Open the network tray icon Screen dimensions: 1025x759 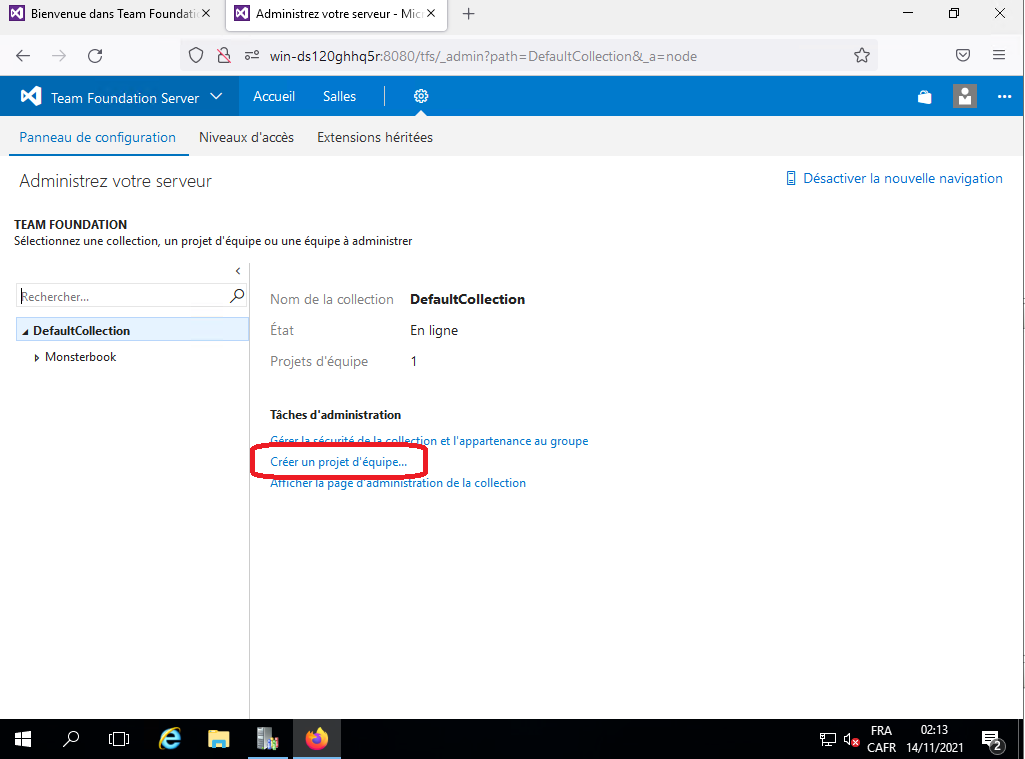click(x=828, y=739)
